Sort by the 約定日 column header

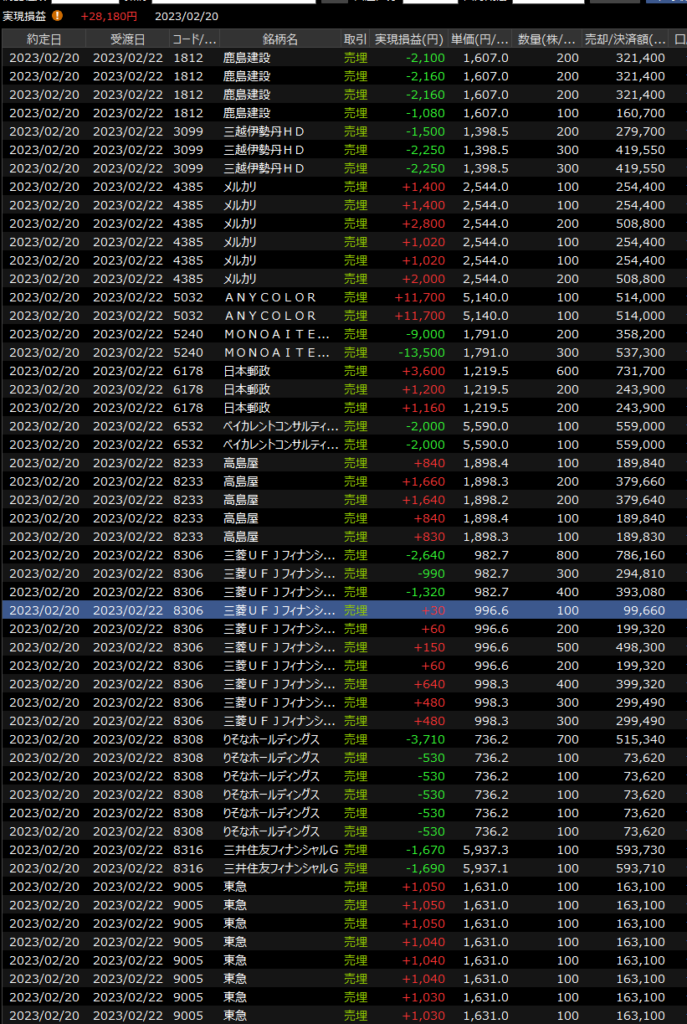[x=43, y=39]
